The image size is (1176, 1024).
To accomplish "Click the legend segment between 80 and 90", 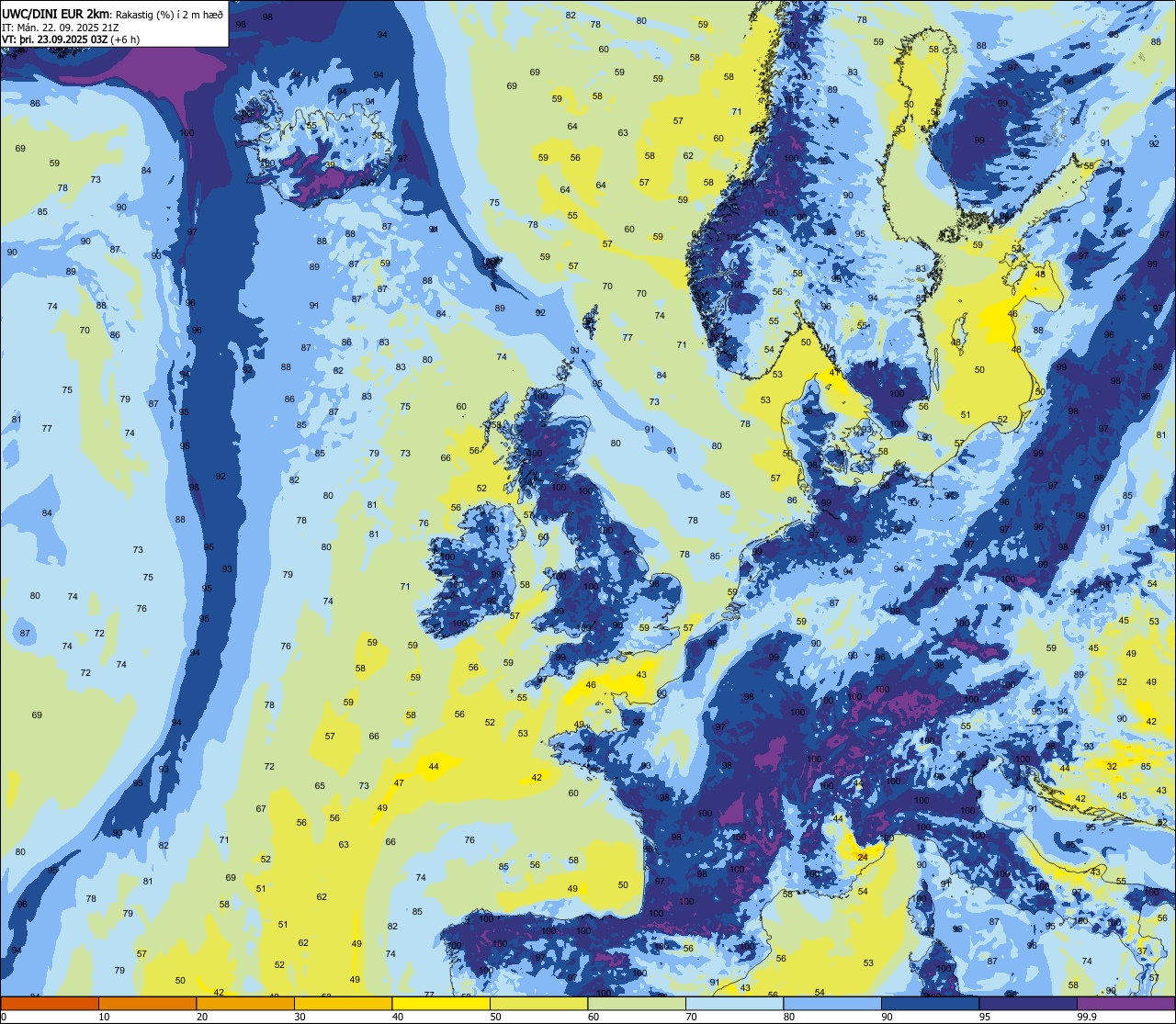I will click(832, 1004).
